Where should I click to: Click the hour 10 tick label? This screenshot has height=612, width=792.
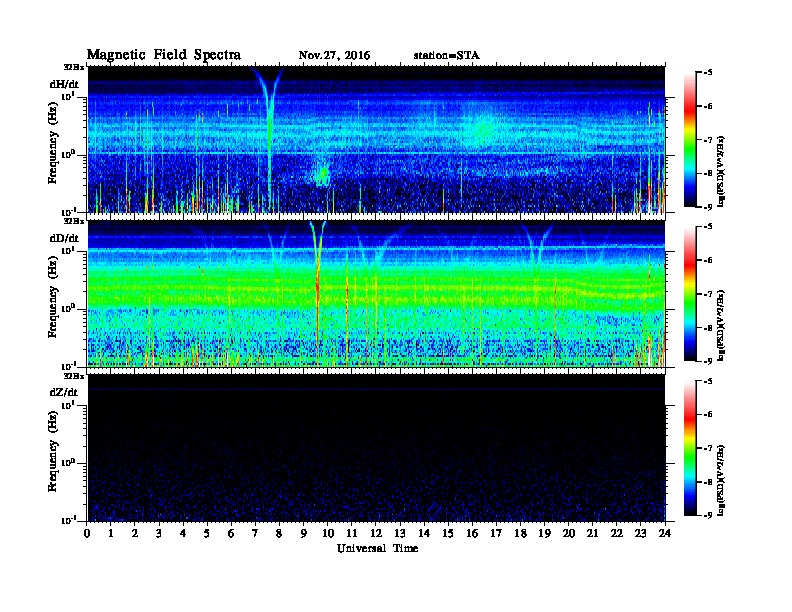327,534
